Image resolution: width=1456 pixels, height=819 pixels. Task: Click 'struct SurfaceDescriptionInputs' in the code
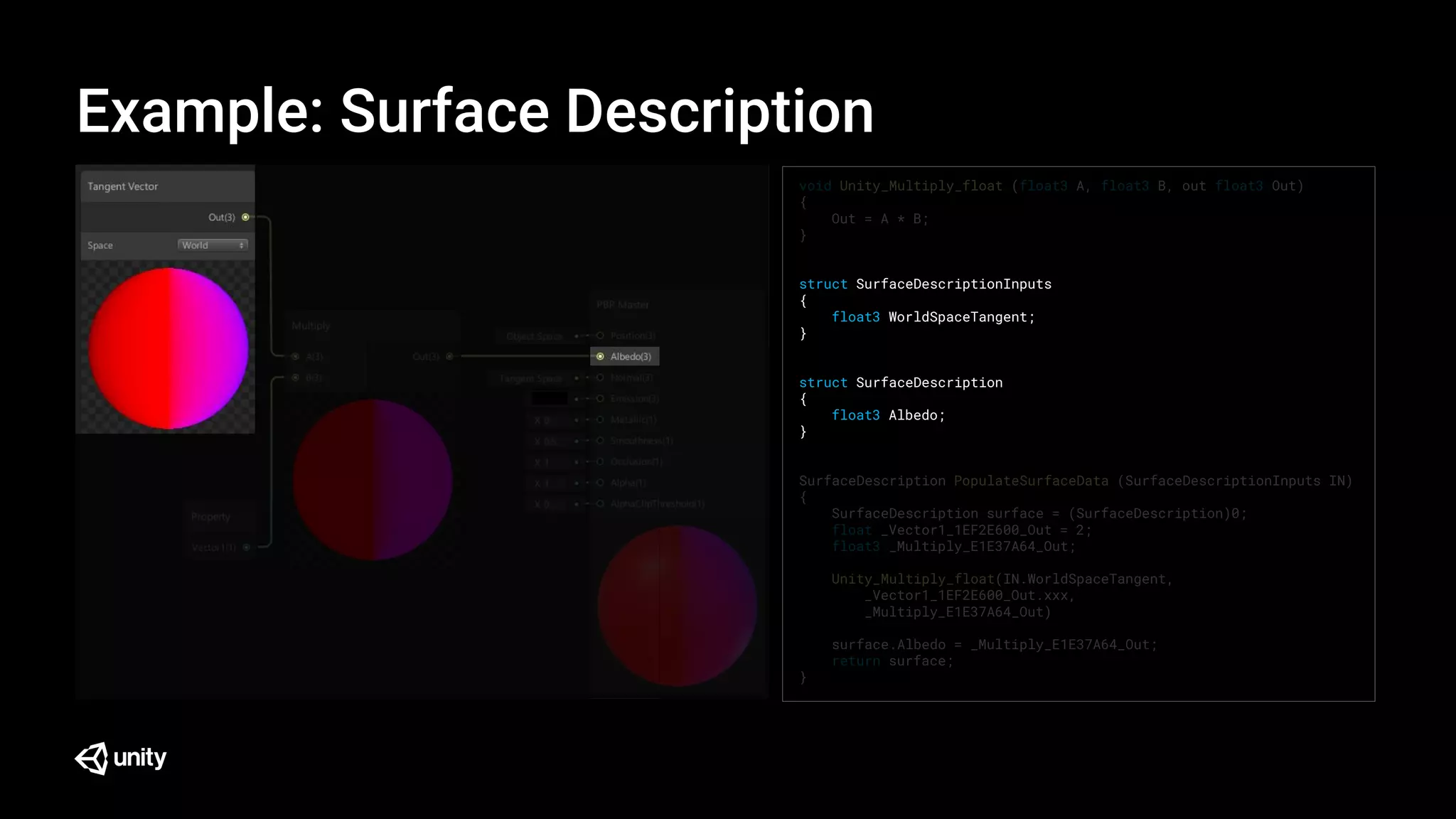click(925, 284)
